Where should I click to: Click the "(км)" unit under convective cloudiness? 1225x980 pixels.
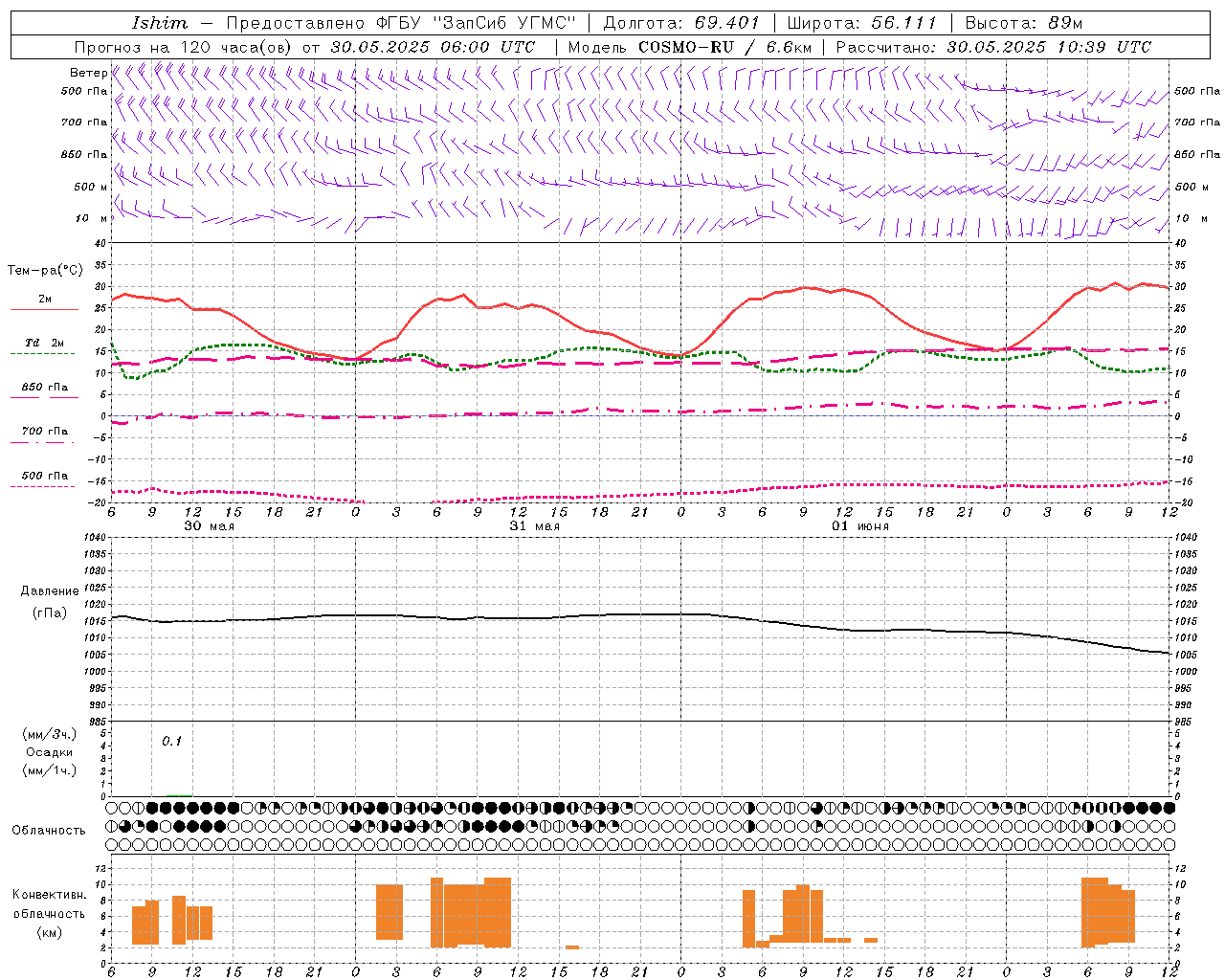pyautogui.click(x=49, y=932)
